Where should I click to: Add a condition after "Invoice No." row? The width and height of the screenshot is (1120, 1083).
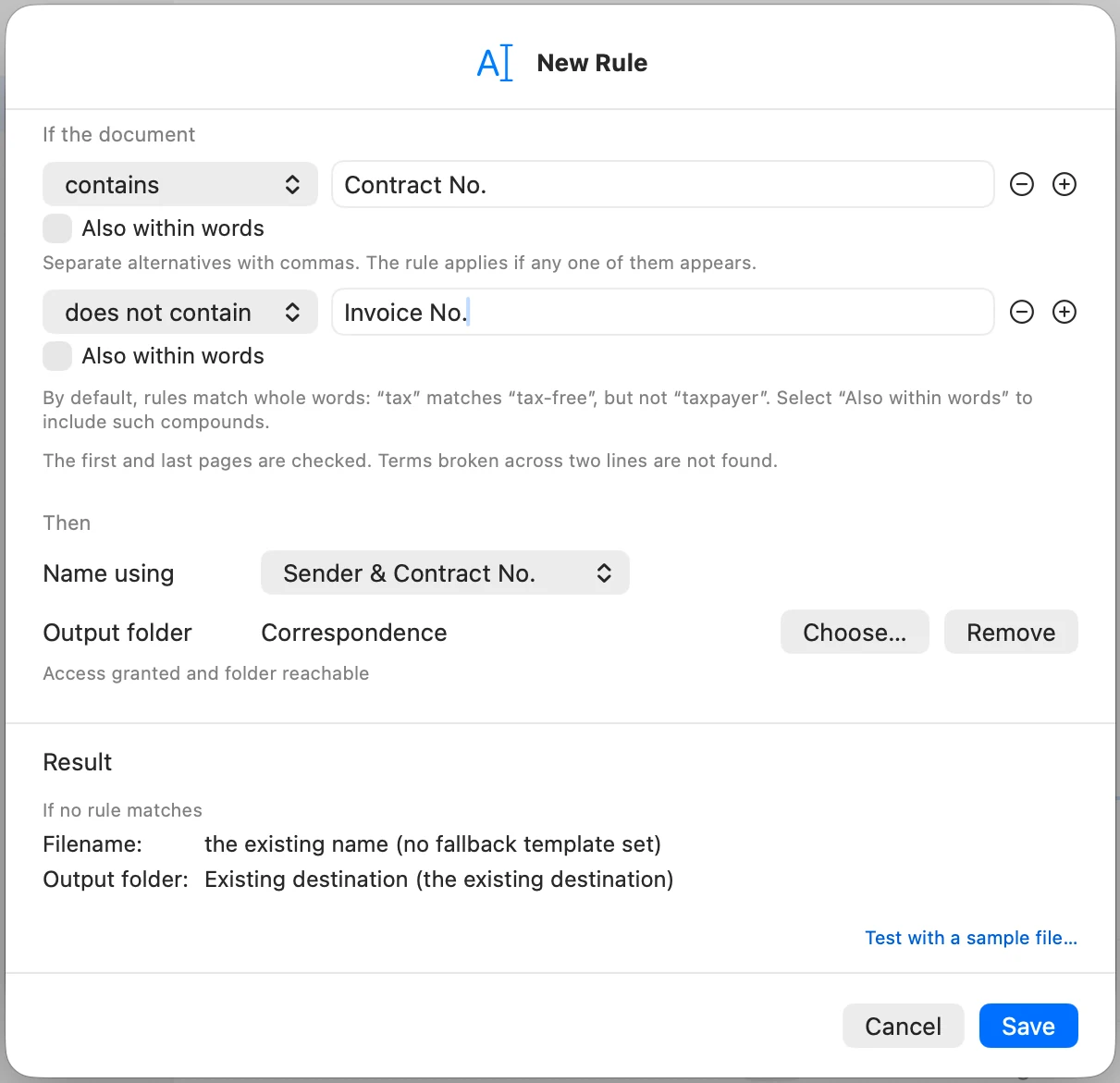coord(1065,312)
